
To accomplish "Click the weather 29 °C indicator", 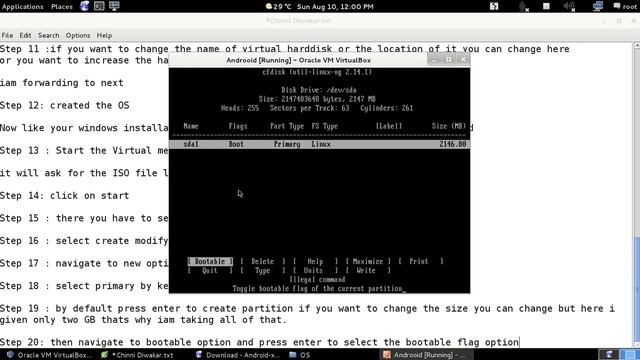I will pos(278,7).
